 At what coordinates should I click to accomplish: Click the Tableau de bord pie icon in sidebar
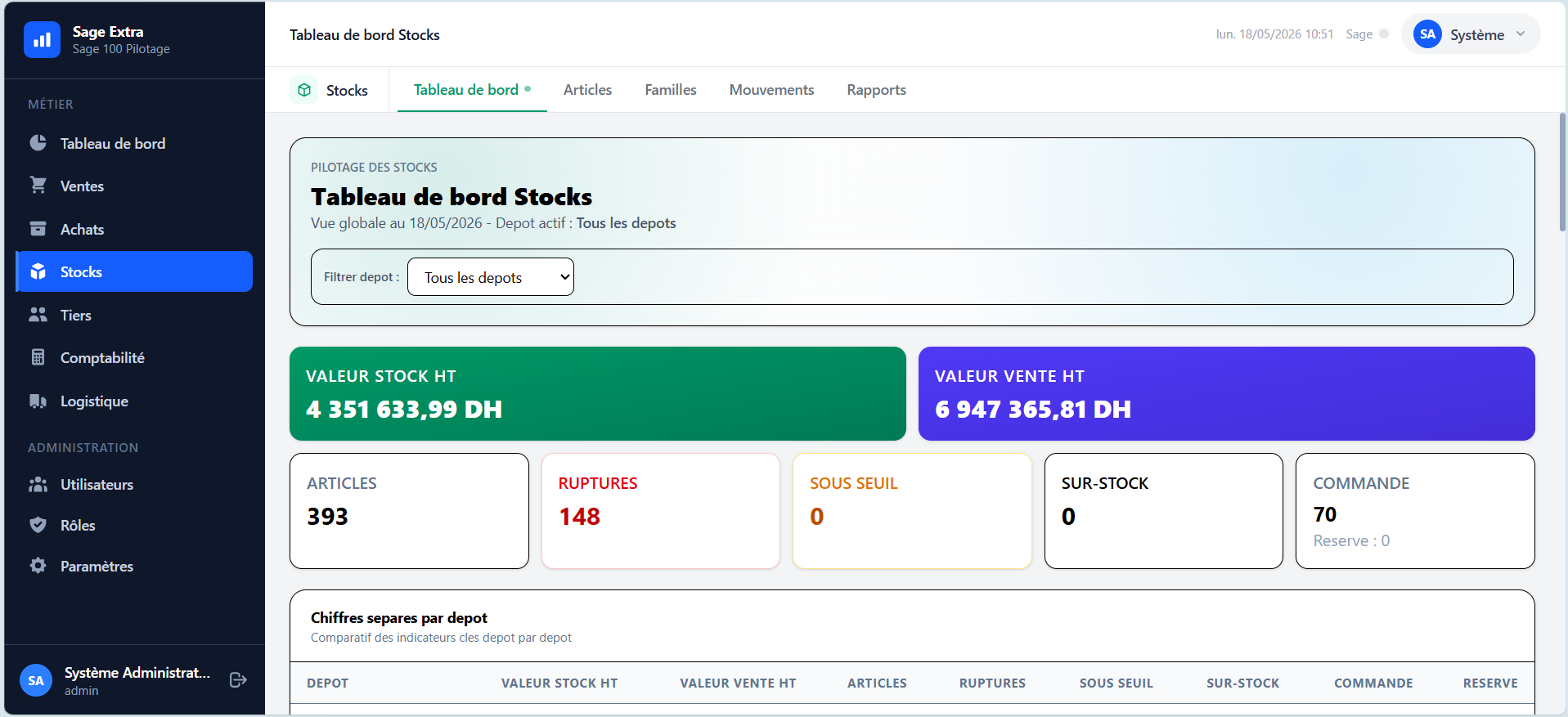[x=38, y=143]
